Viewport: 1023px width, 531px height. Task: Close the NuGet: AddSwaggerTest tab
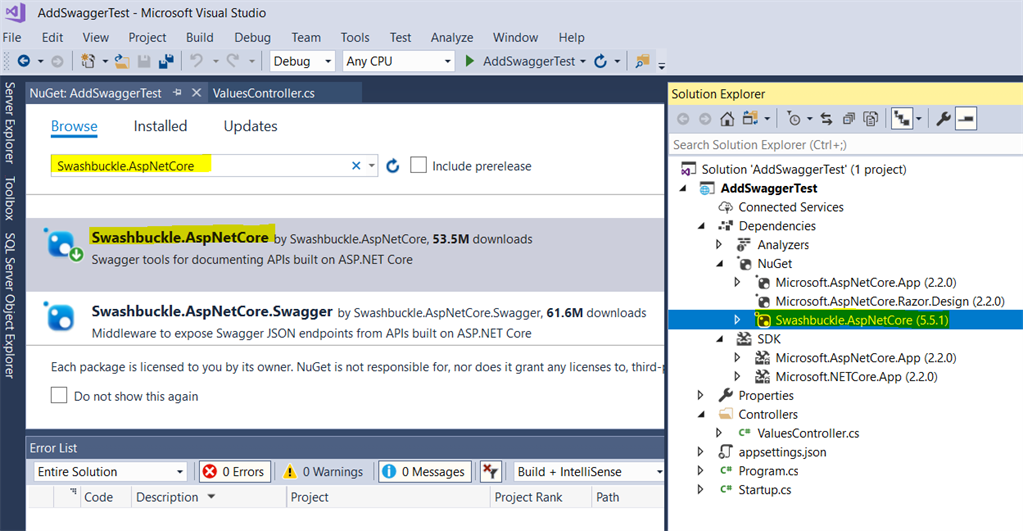click(x=196, y=93)
